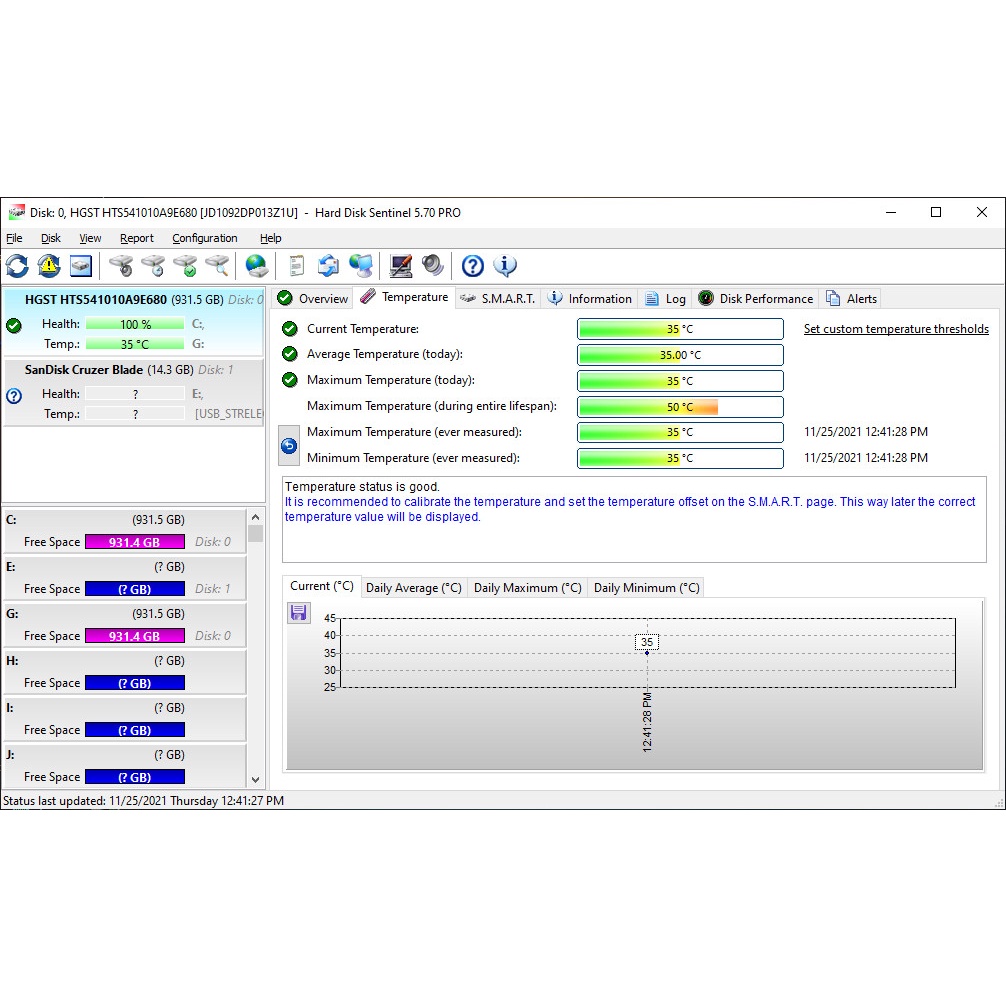Click the blue reset arrow beside maximum temperature
This screenshot has height=1006, width=1006.
coord(289,446)
